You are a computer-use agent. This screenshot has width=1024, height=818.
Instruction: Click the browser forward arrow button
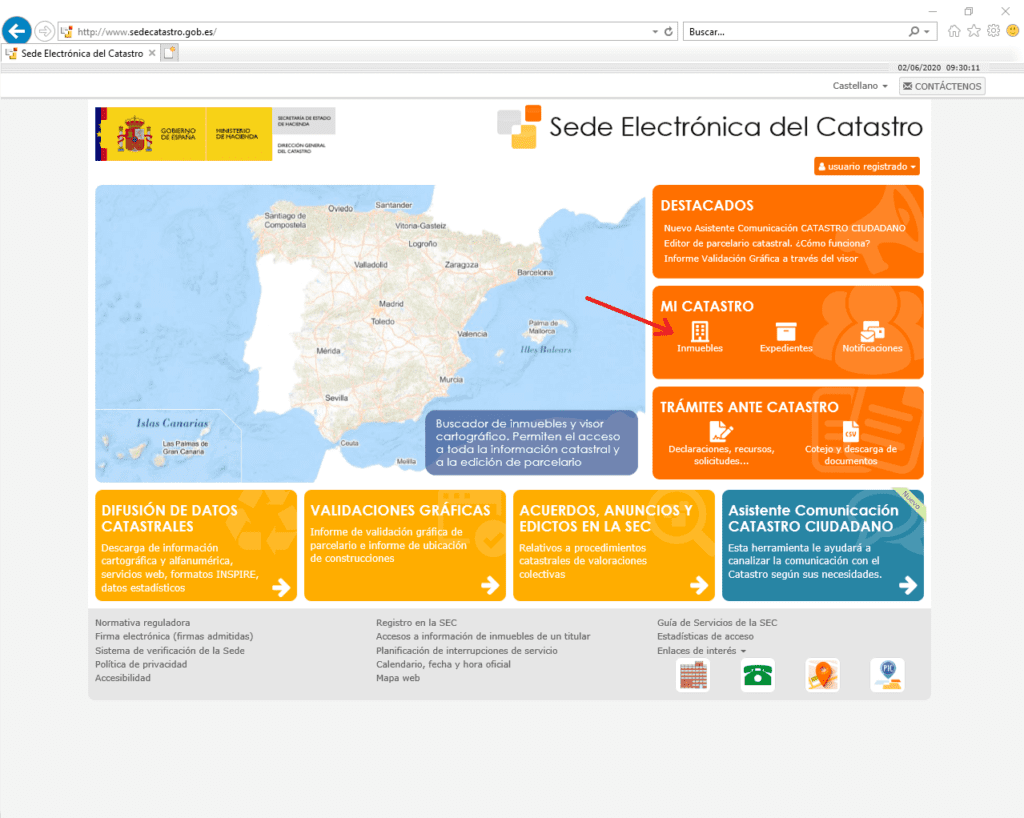click(x=44, y=31)
